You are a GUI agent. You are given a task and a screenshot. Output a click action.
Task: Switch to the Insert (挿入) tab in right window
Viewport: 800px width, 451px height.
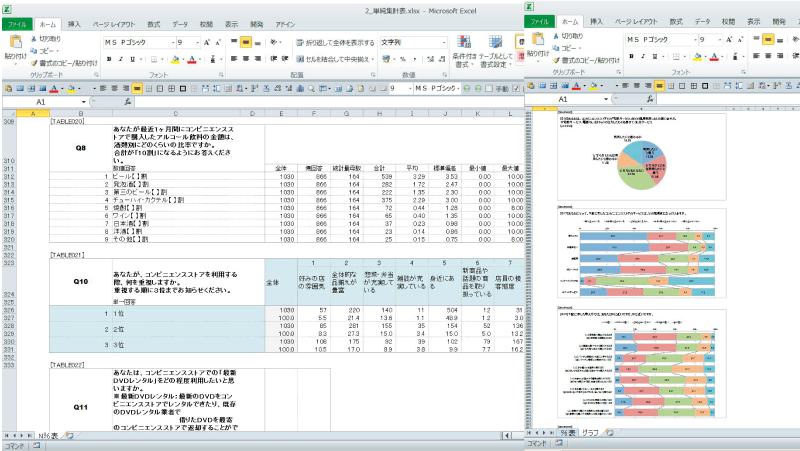point(596,21)
